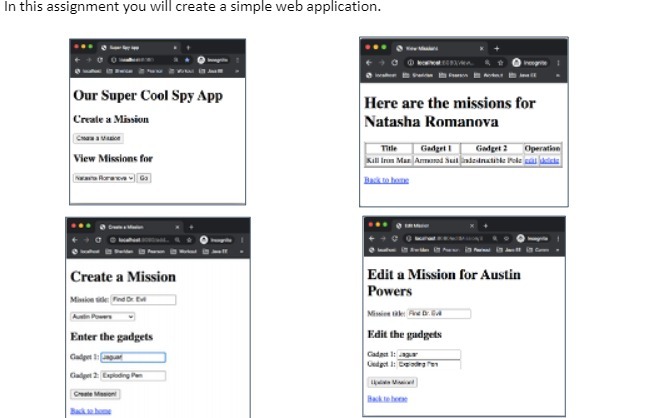Click bookmark star in Super Spy App browser
This screenshot has width=653, height=418.
187,60
